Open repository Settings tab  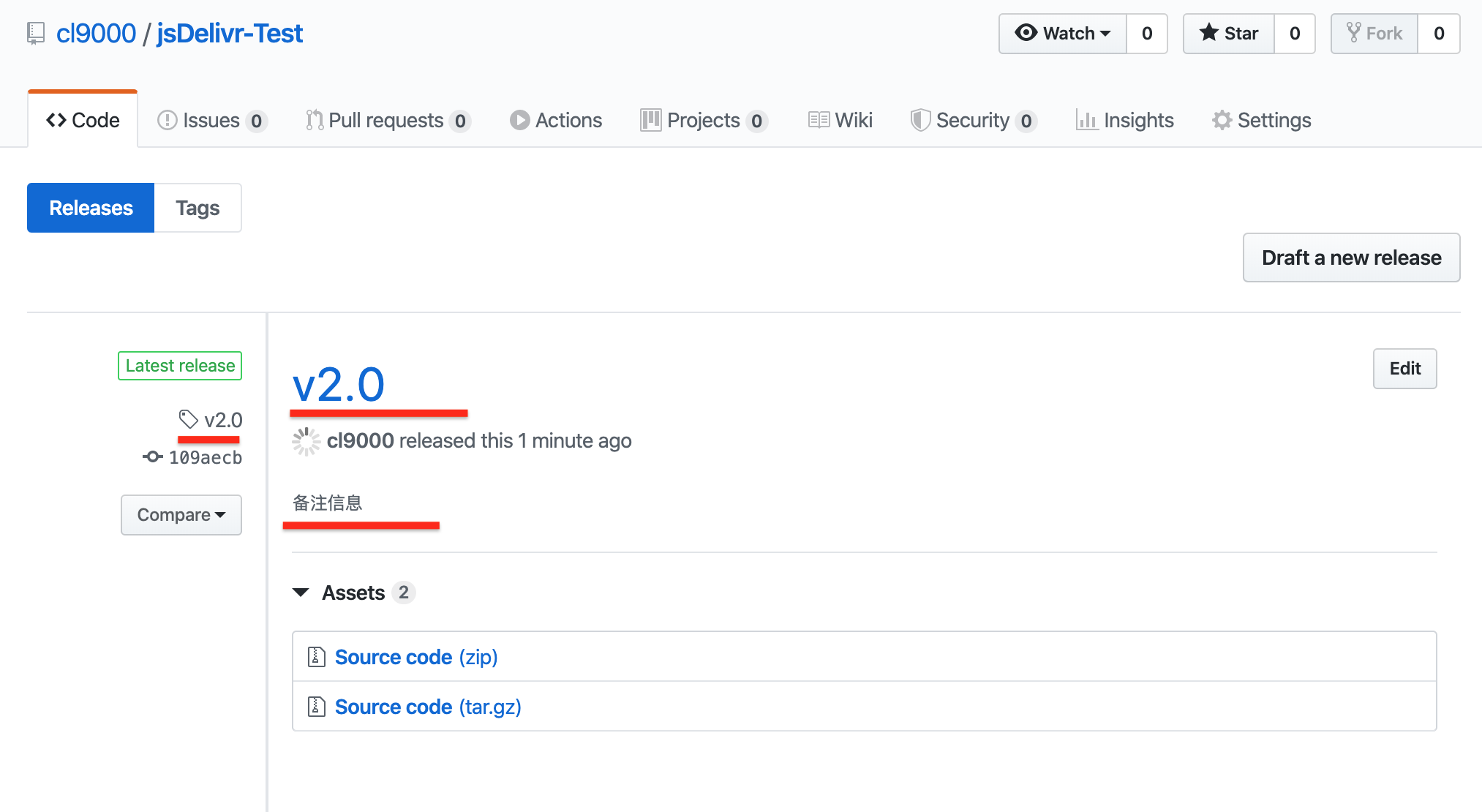1262,120
